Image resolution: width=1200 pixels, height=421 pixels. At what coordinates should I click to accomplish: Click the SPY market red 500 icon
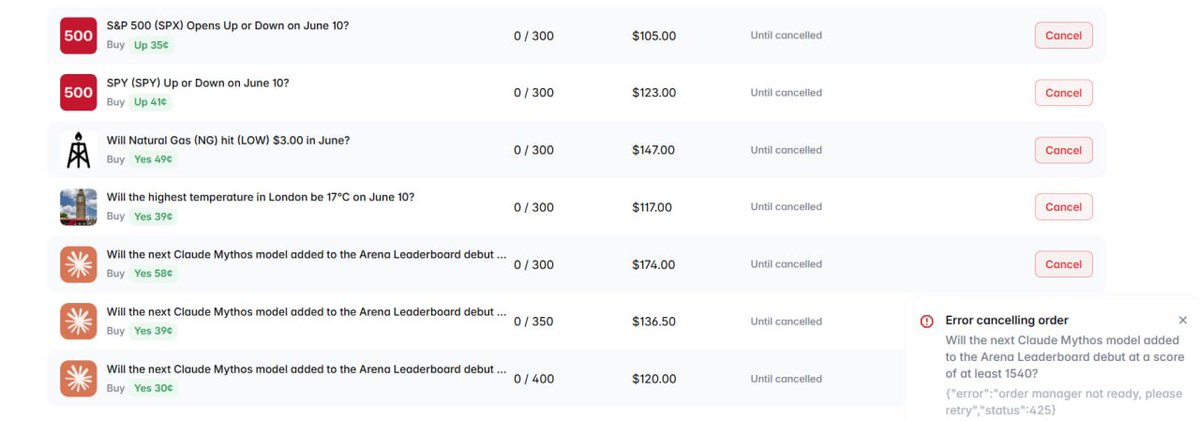point(78,92)
